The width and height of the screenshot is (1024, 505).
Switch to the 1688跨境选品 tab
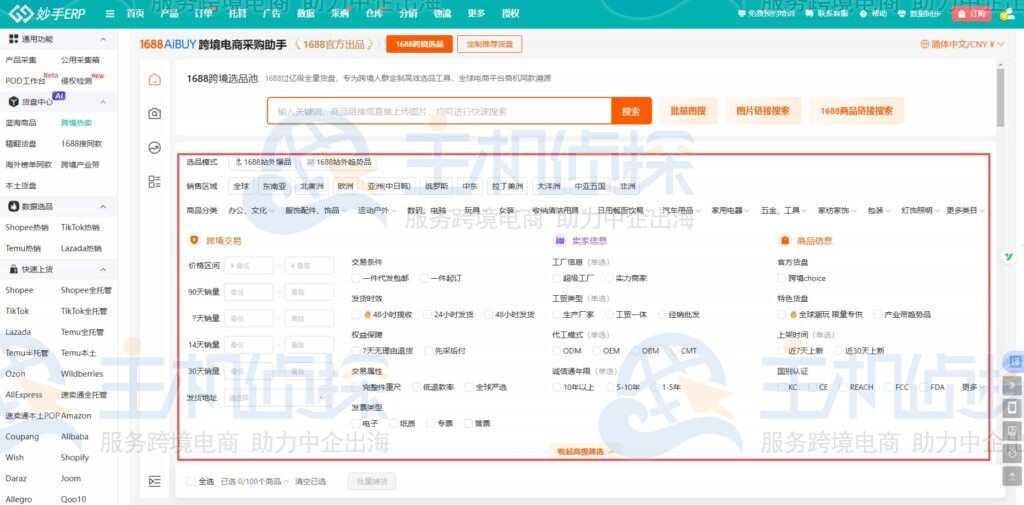click(419, 44)
